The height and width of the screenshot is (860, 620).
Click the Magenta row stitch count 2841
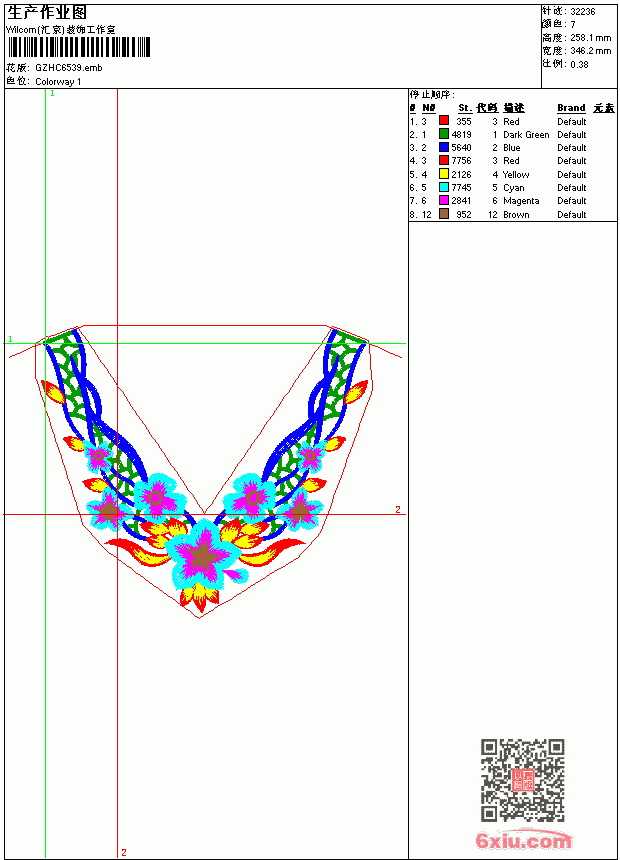point(461,201)
